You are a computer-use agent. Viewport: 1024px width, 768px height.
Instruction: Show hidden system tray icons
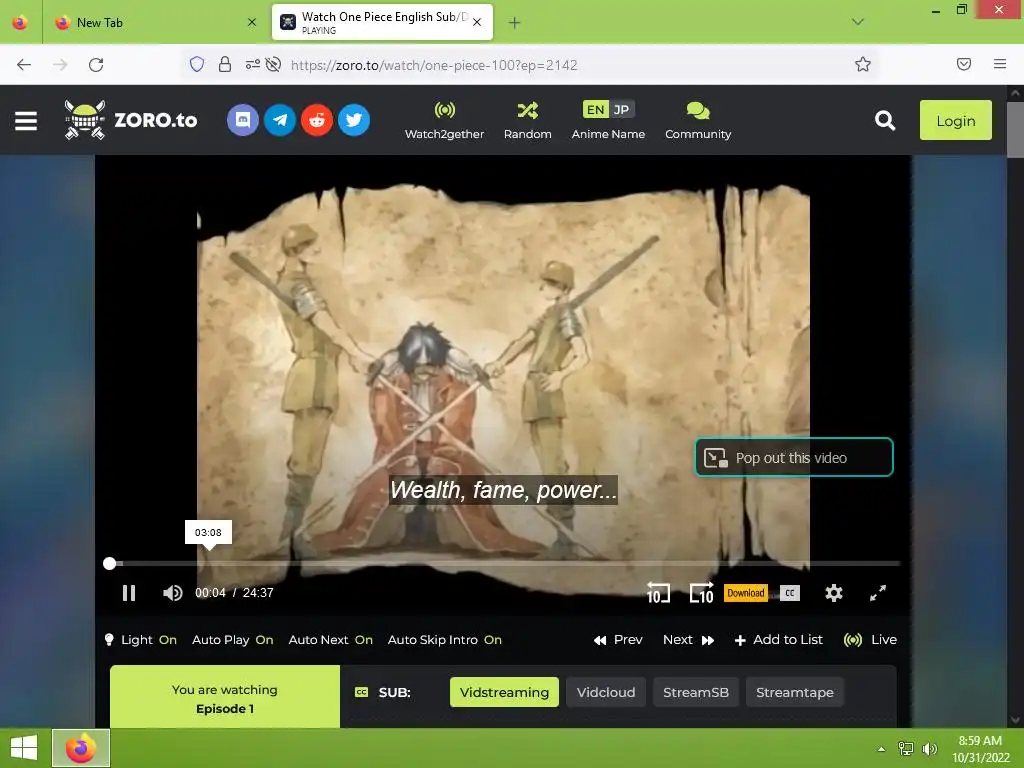tap(881, 749)
